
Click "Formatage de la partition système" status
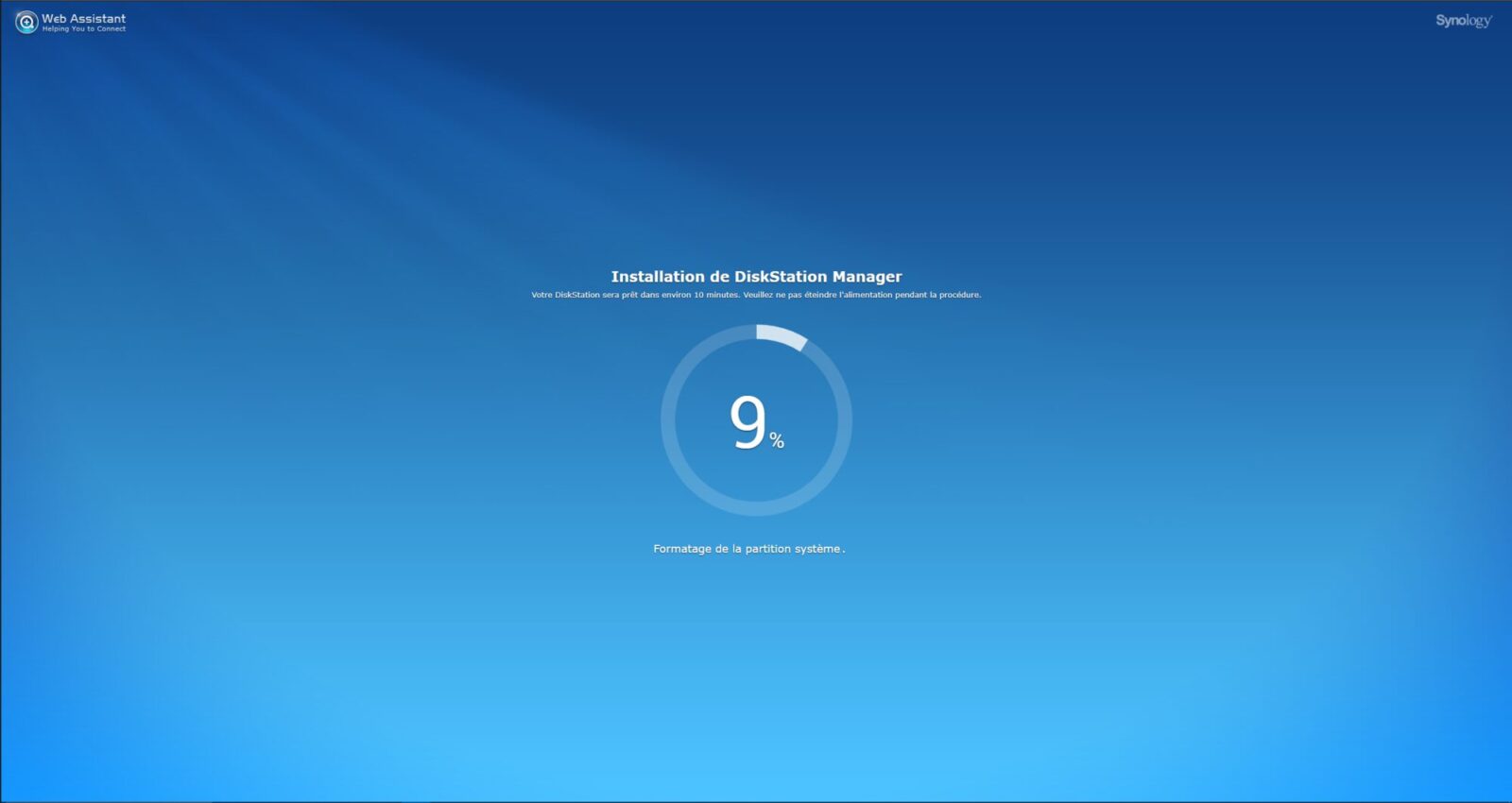(747, 549)
